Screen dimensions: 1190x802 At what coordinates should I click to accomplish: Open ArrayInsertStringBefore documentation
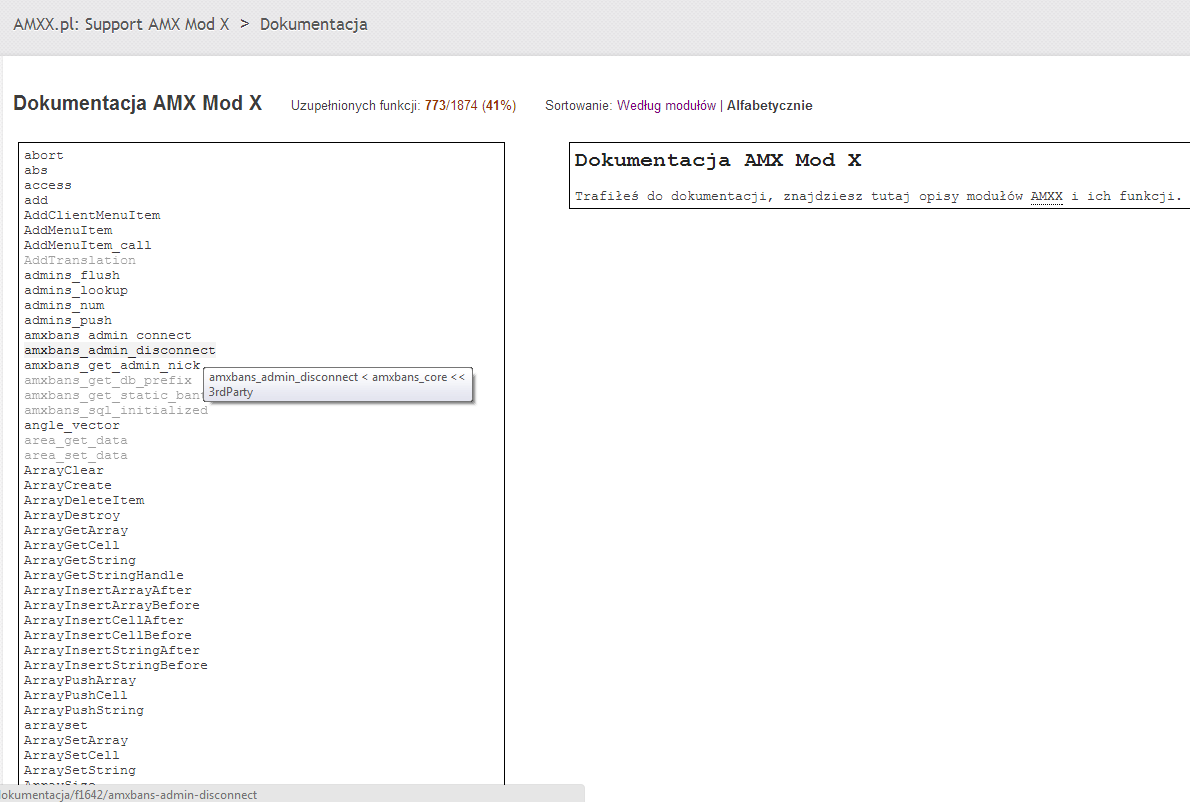tap(115, 665)
